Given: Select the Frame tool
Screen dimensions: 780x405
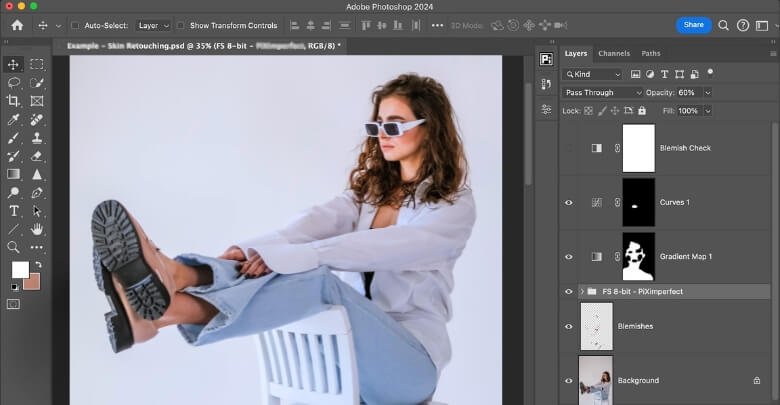Looking at the screenshot, I should point(36,101).
